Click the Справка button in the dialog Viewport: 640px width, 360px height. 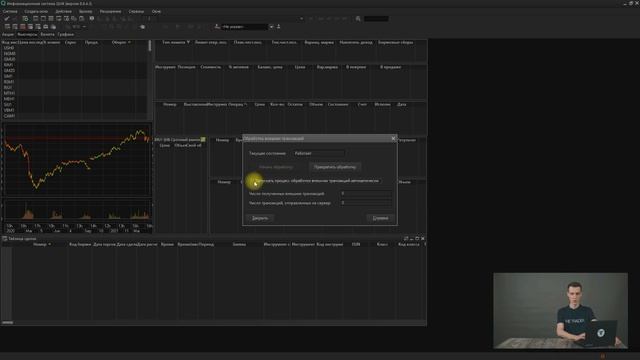tap(380, 218)
